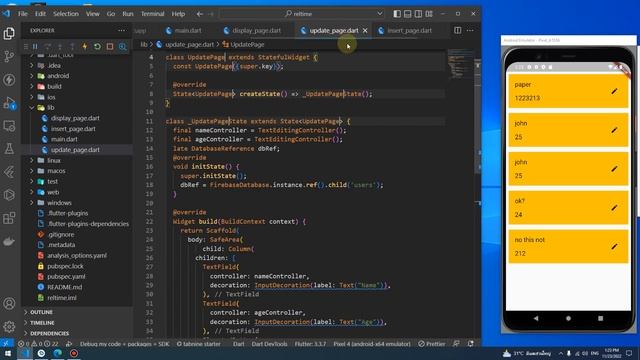Image resolution: width=640 pixels, height=360 pixels.
Task: Toggle the primary side bar layout icon
Action: 397,14
